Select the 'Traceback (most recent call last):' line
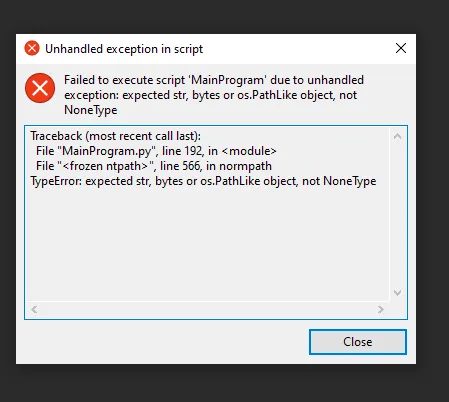449x402 pixels. (116, 136)
